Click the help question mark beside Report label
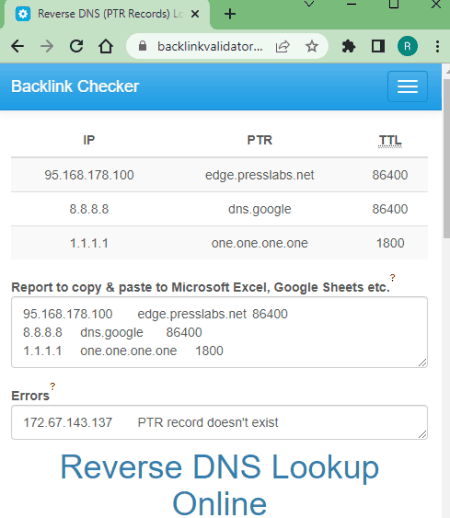450x518 pixels. click(393, 277)
